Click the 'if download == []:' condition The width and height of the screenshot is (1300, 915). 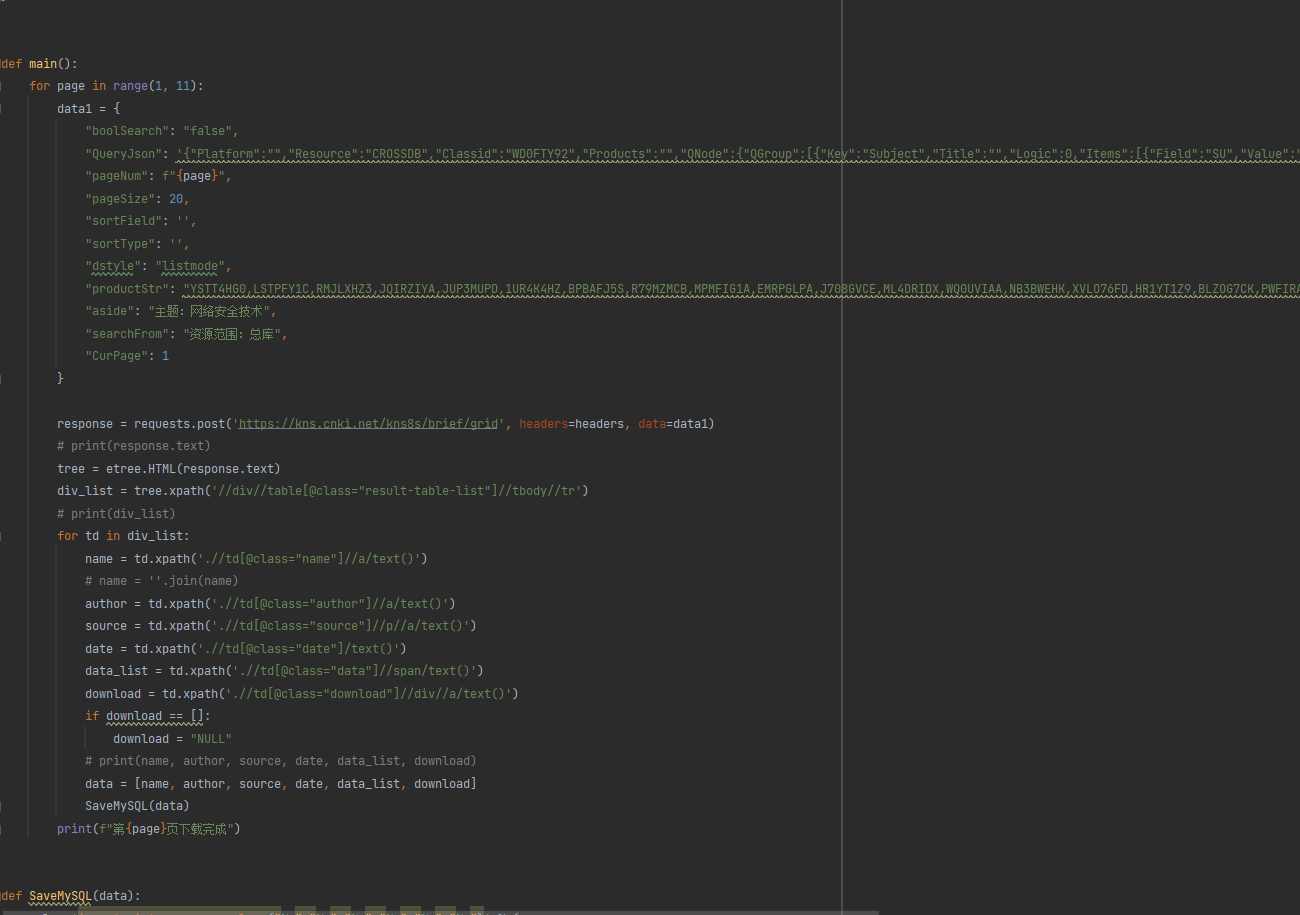(x=148, y=716)
